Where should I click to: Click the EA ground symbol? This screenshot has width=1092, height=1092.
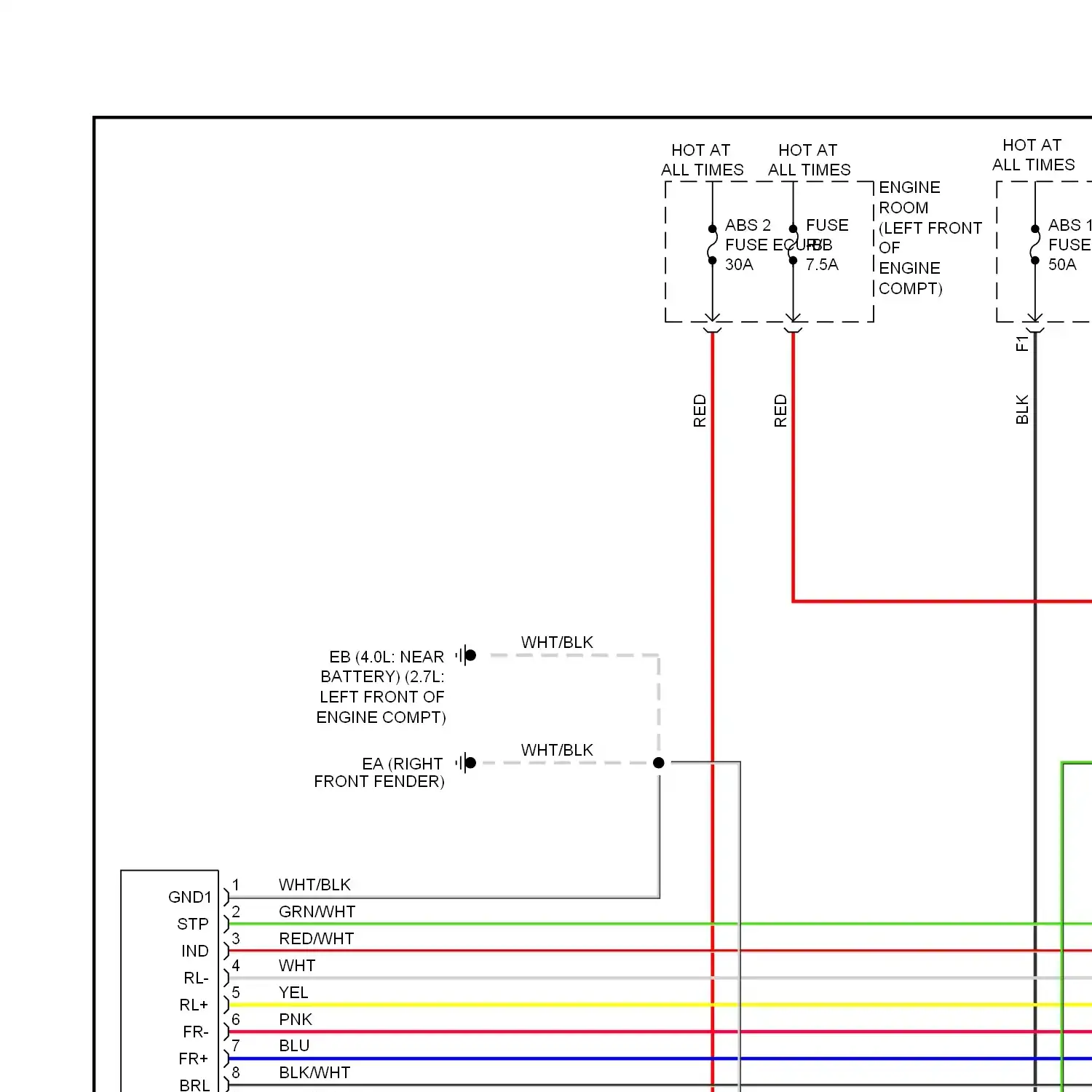466,763
